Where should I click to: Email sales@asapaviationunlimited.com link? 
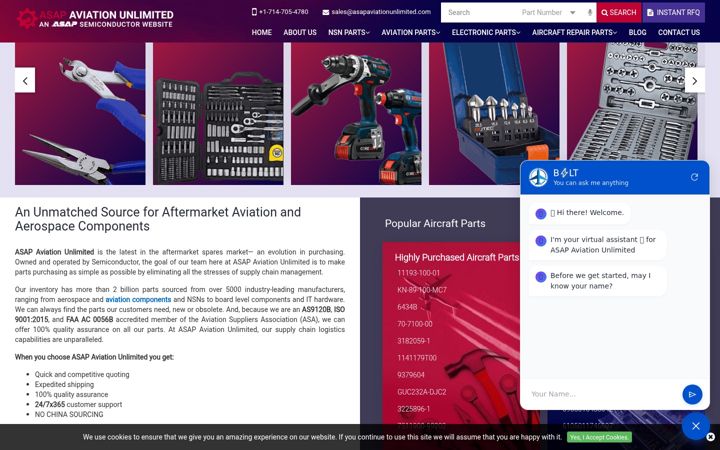[x=381, y=12]
